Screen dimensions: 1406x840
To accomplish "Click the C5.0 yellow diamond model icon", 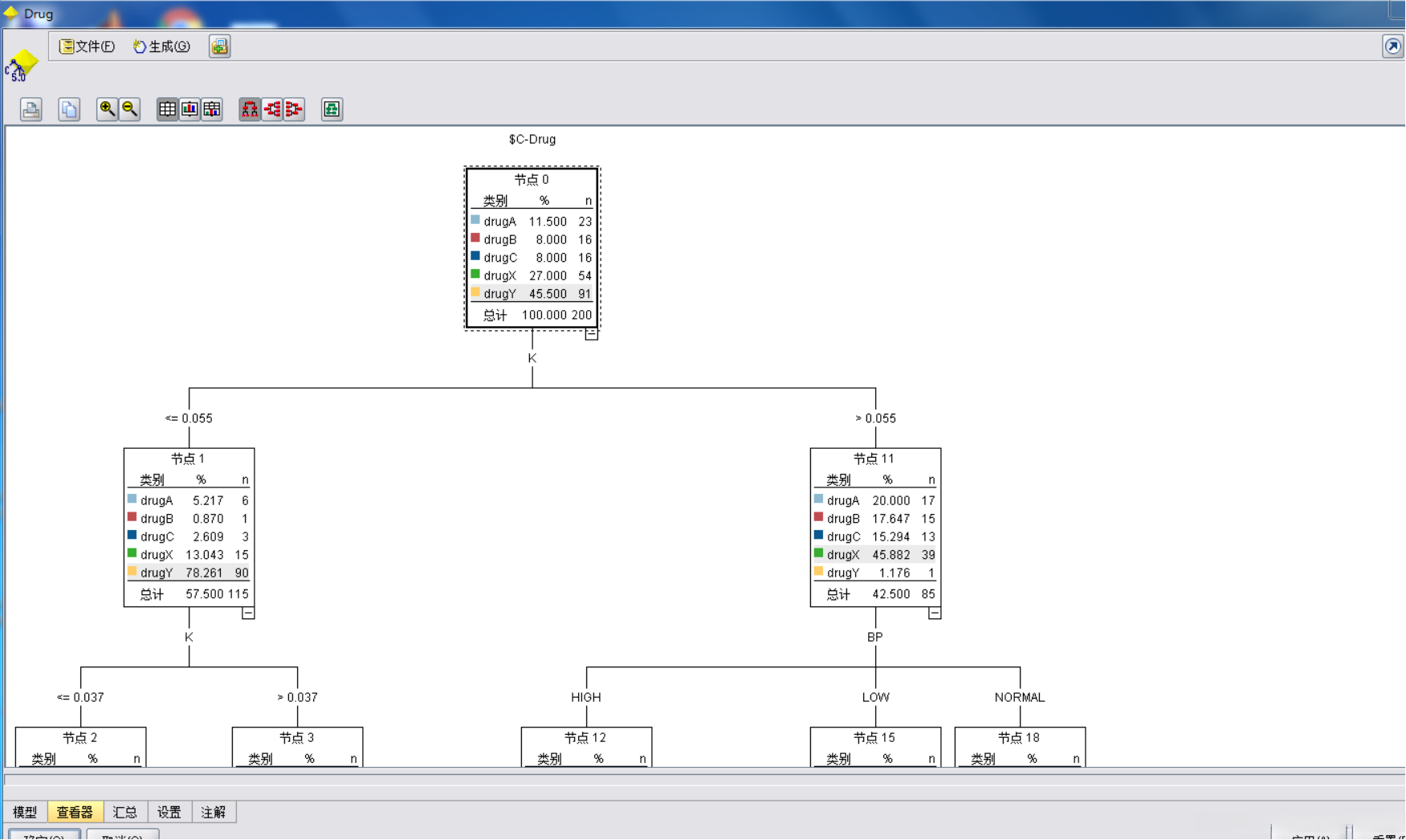I will pyautogui.click(x=22, y=65).
